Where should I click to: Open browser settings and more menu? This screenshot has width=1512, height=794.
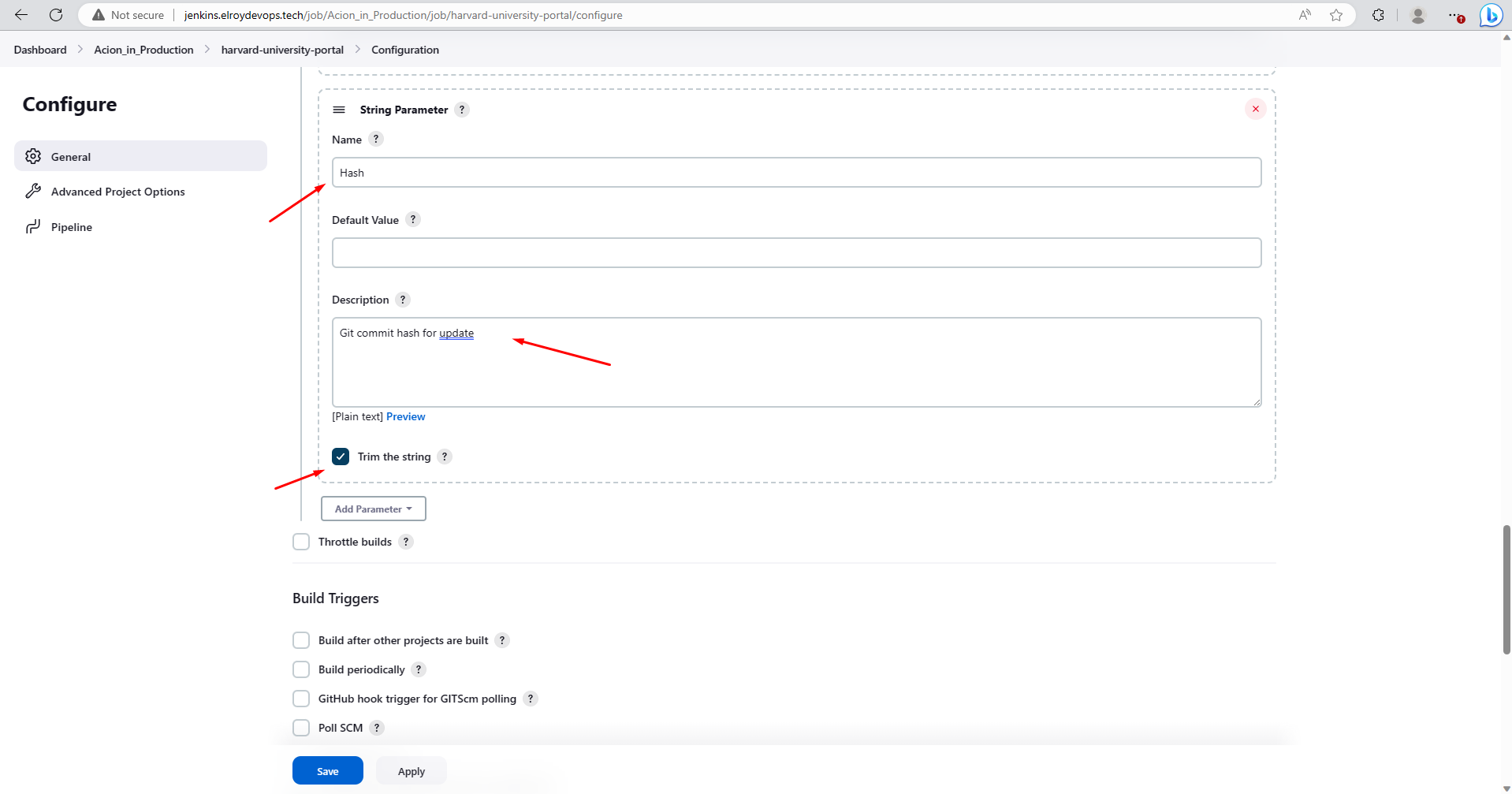coord(1455,15)
